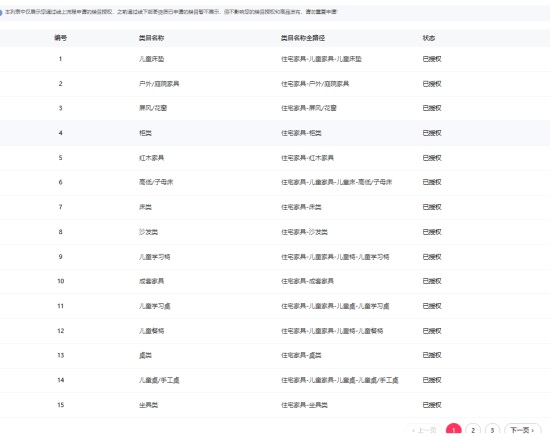Screen dimensions: 550x436
Task: Select the 儿童桌/手工桌 category name
Action: (x=159, y=380)
